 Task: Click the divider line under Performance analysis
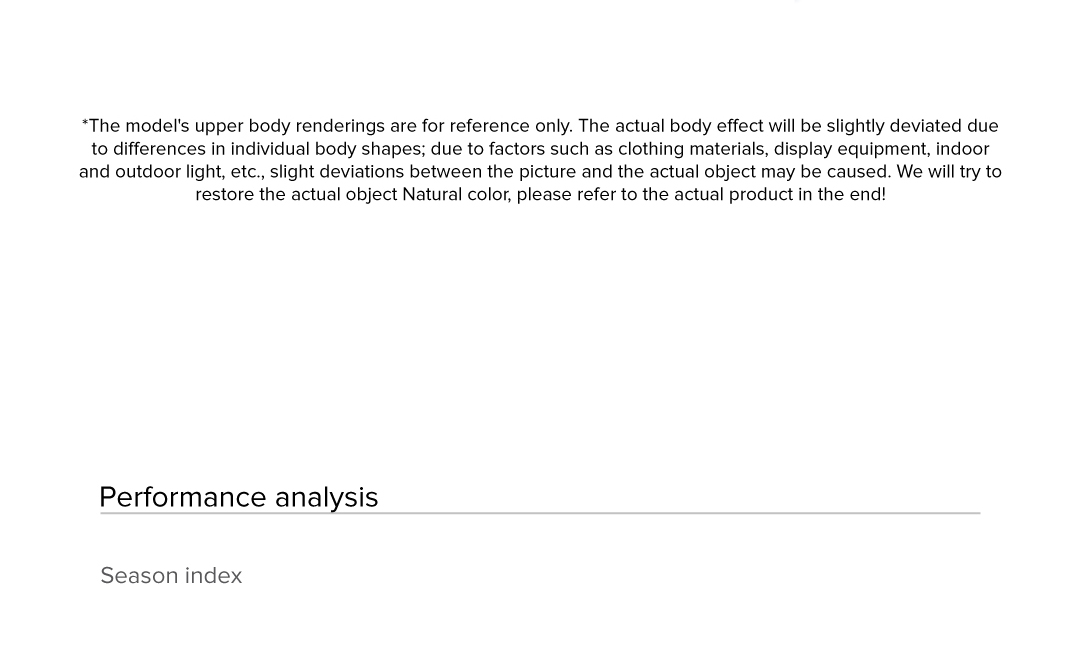tap(540, 513)
